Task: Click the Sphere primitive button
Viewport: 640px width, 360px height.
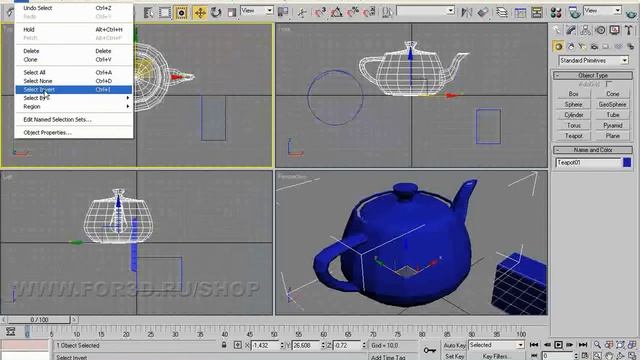Action: 573,104
